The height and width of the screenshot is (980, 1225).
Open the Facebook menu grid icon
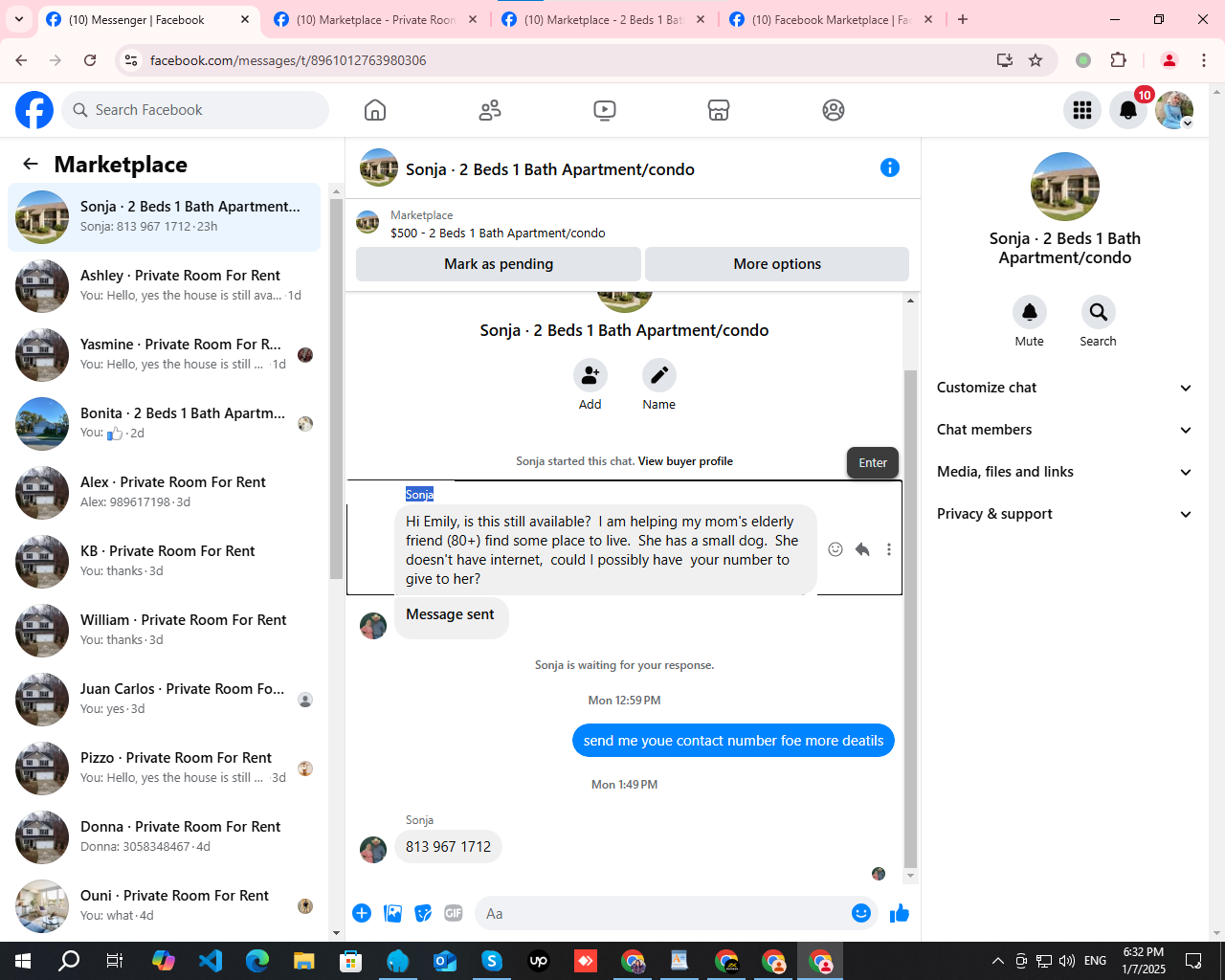(x=1082, y=110)
